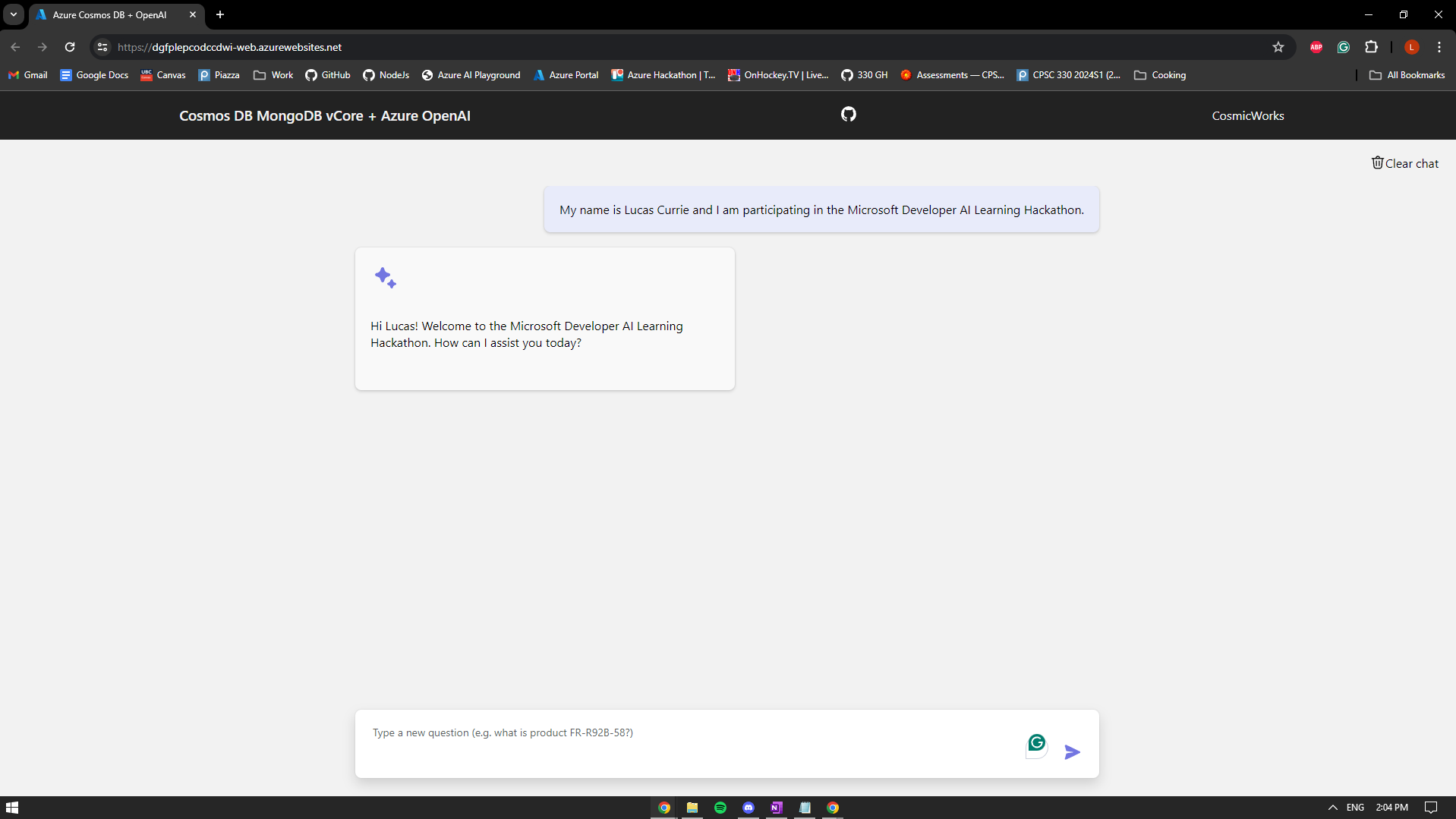Open Notepad from the taskbar
The width and height of the screenshot is (1456, 819).
coord(805,808)
